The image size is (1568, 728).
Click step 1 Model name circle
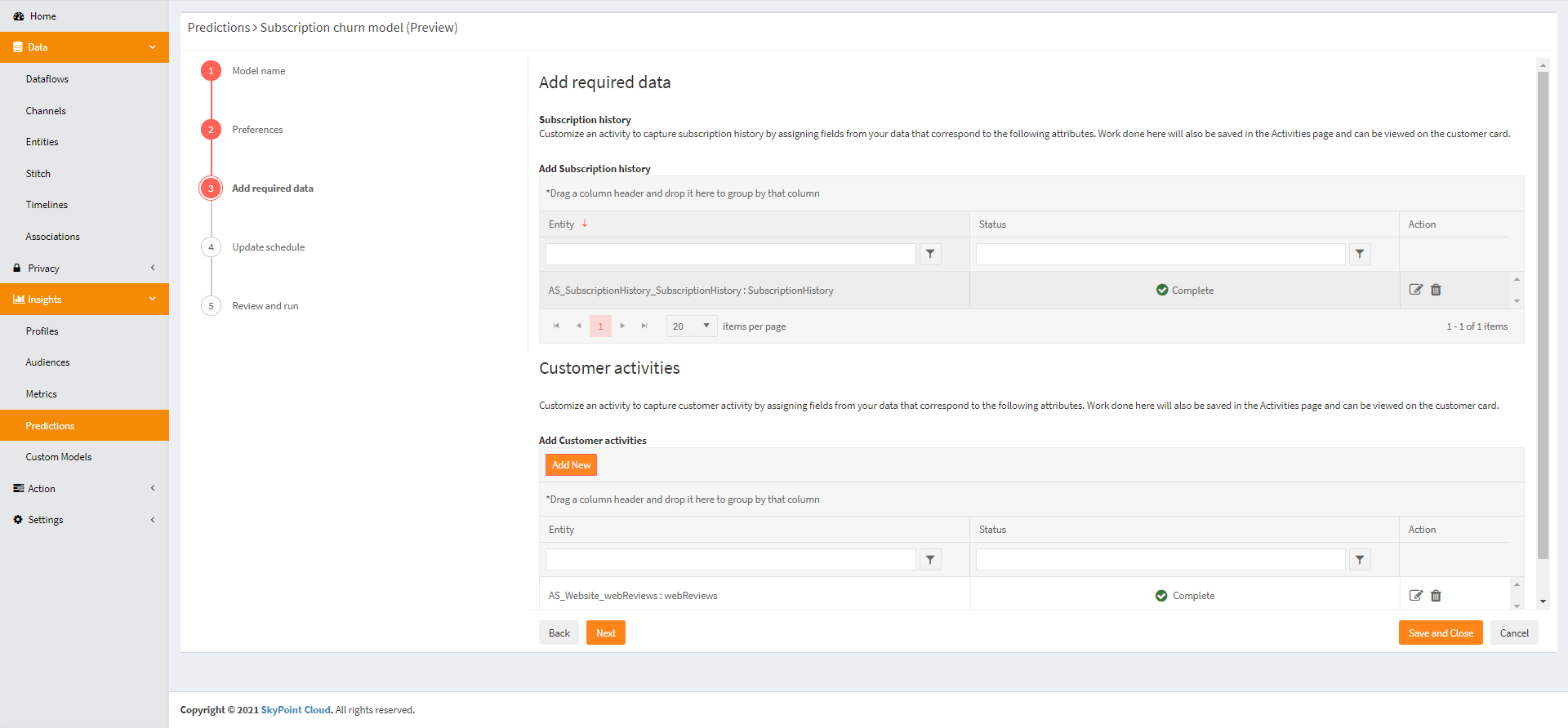click(211, 71)
